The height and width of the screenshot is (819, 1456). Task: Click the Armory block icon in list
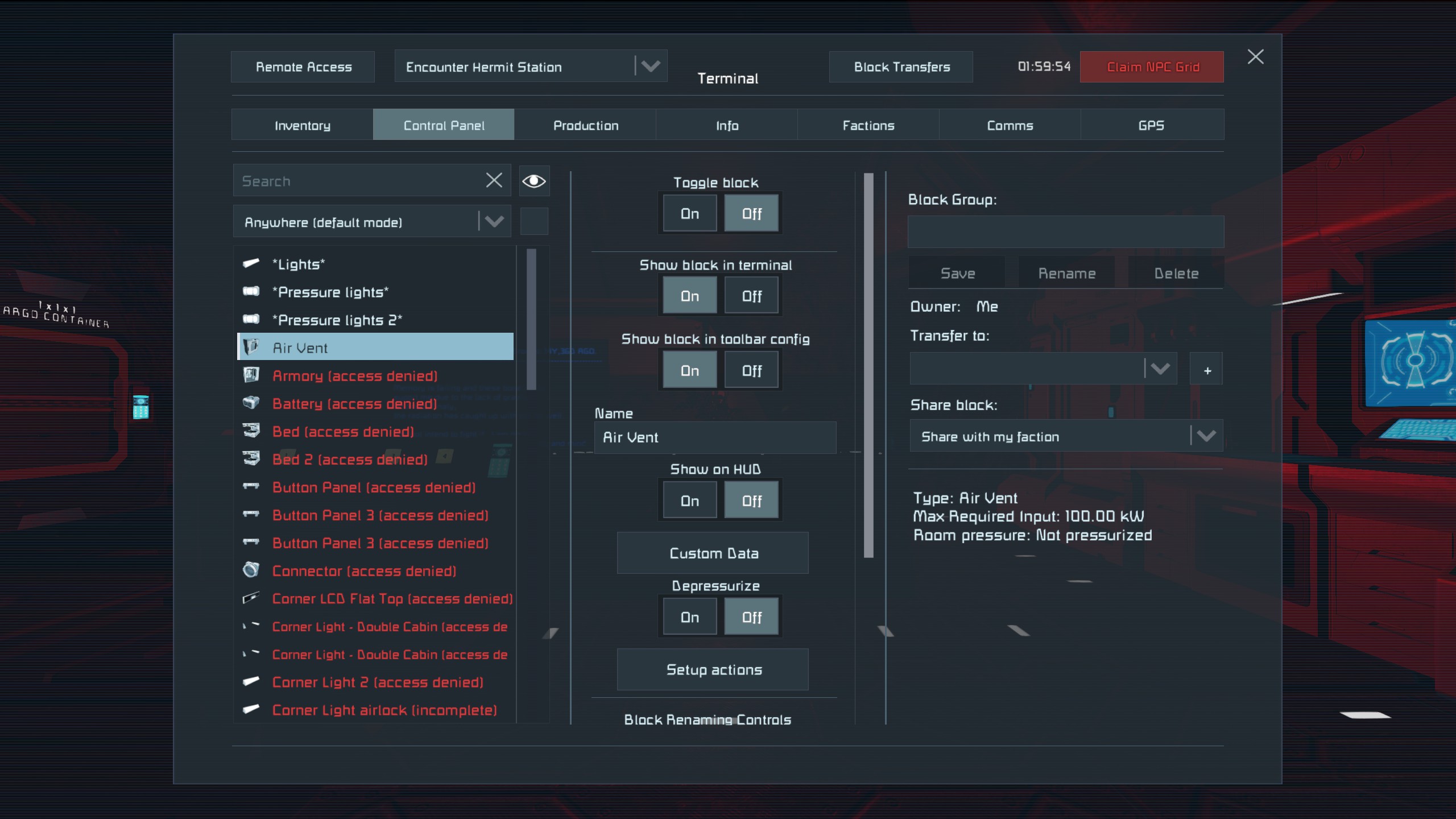coord(251,375)
